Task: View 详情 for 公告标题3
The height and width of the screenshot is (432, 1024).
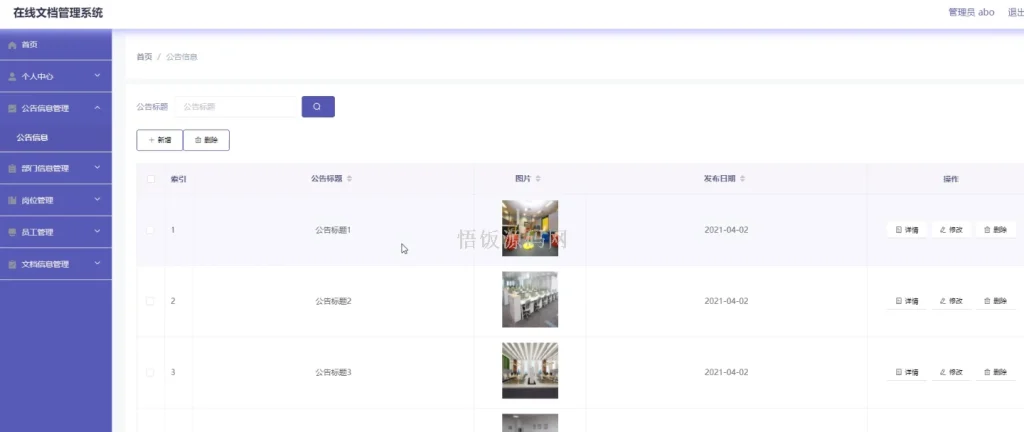Action: pyautogui.click(x=906, y=372)
